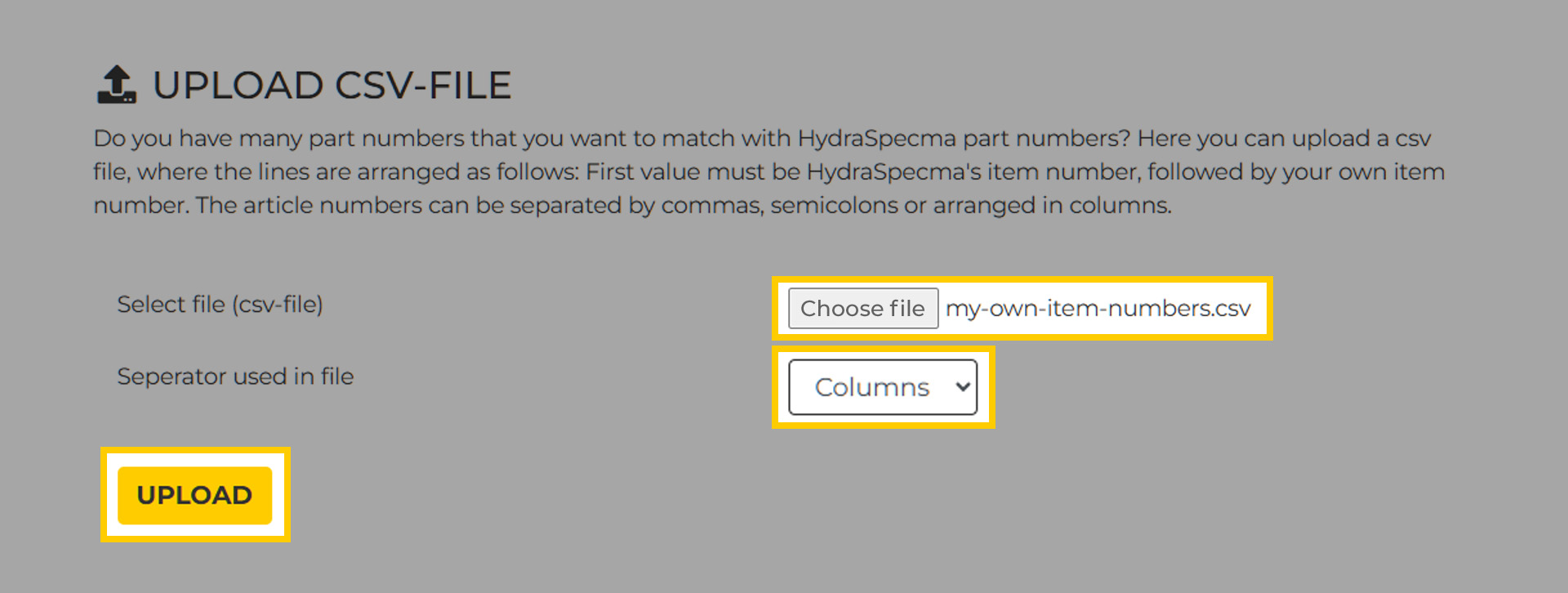
Task: Click the 'Columns' text inside the dropdown
Action: [871, 387]
